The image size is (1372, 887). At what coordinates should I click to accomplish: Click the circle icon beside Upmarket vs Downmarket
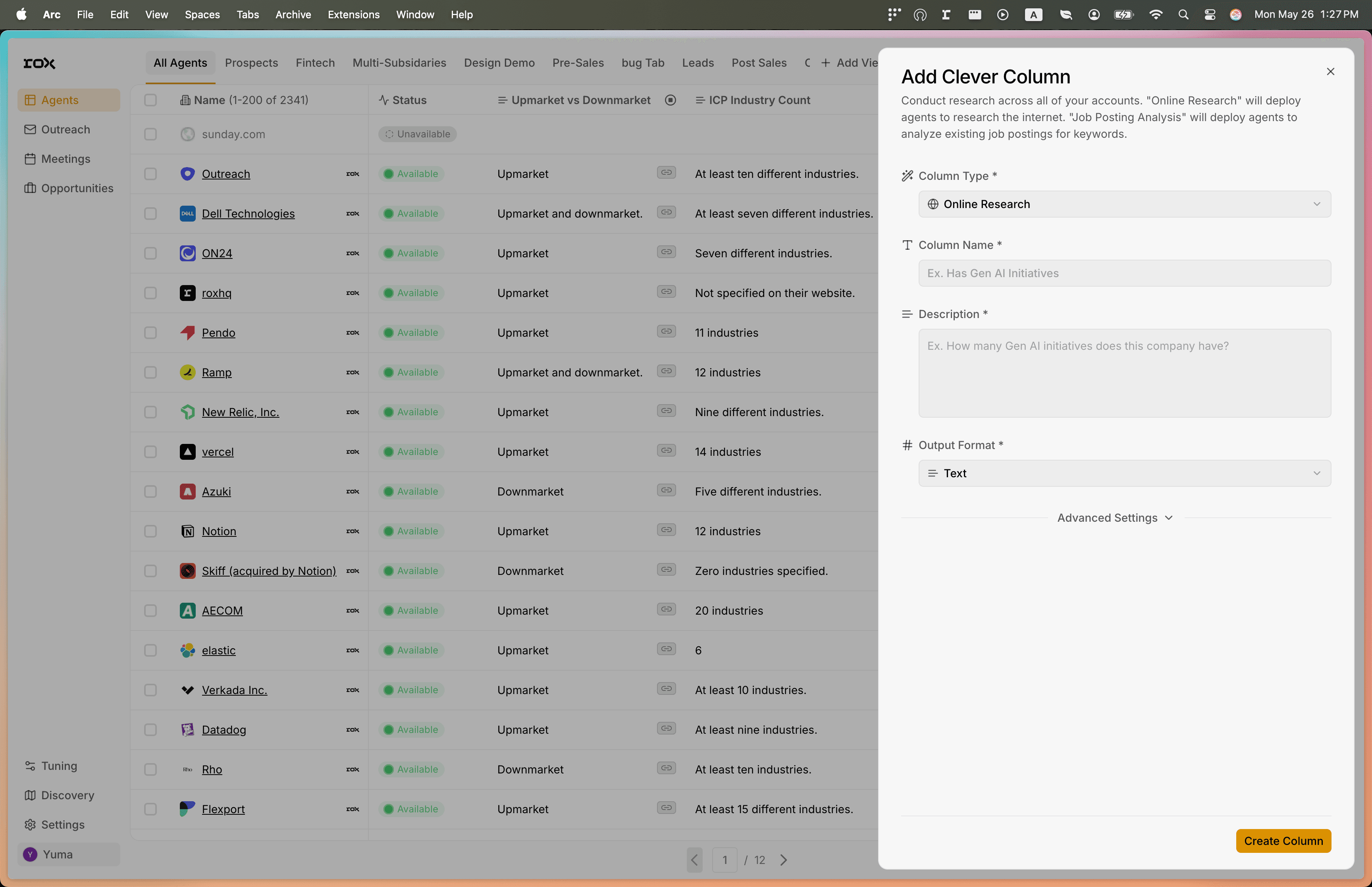(x=670, y=100)
